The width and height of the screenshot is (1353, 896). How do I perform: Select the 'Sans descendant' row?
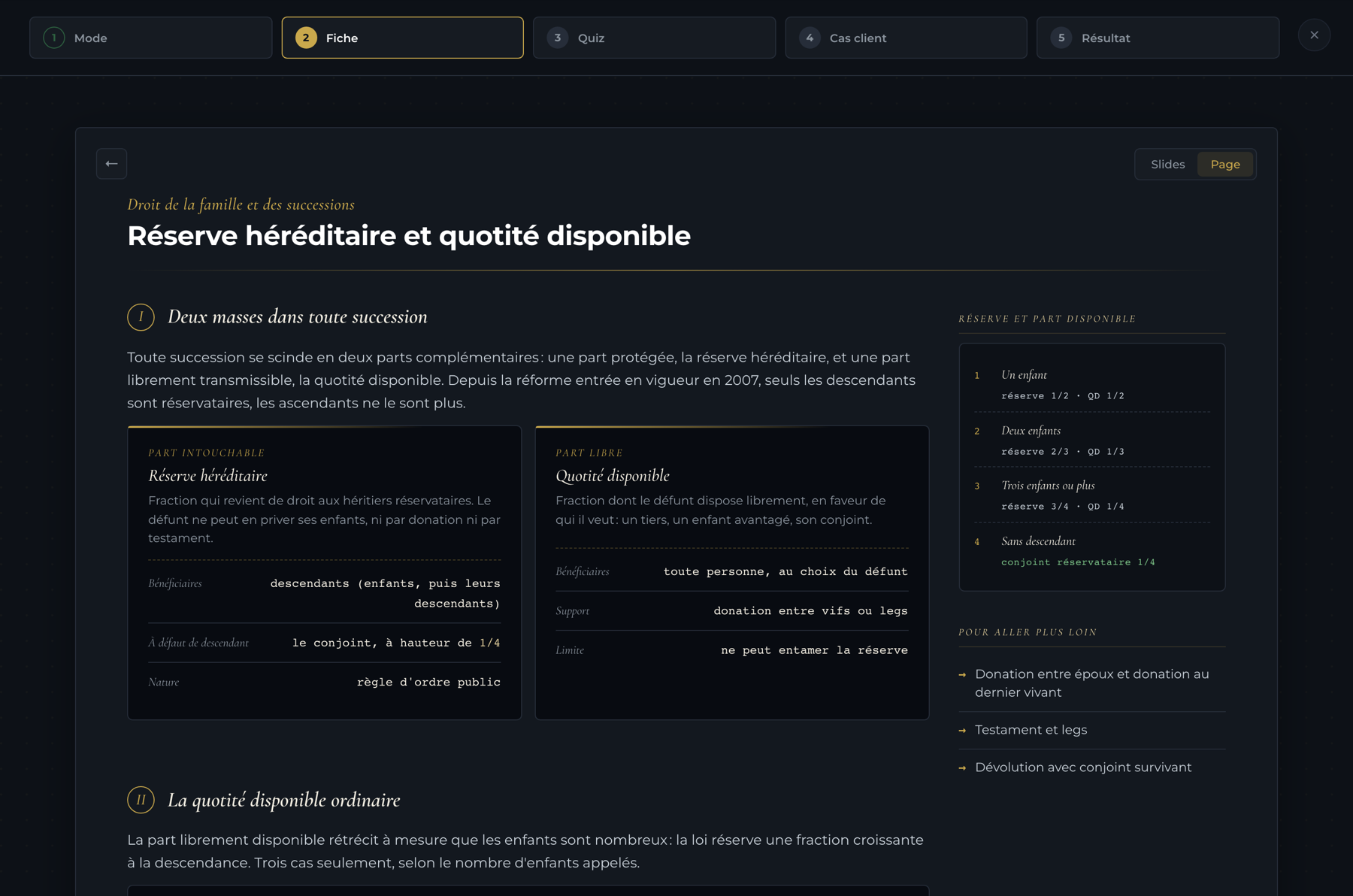tap(1092, 551)
